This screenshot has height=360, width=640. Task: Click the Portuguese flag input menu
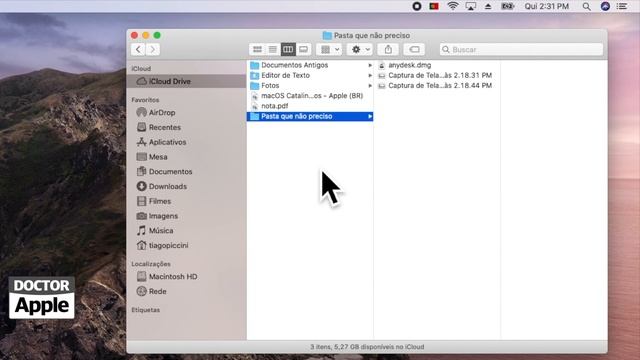coord(434,6)
